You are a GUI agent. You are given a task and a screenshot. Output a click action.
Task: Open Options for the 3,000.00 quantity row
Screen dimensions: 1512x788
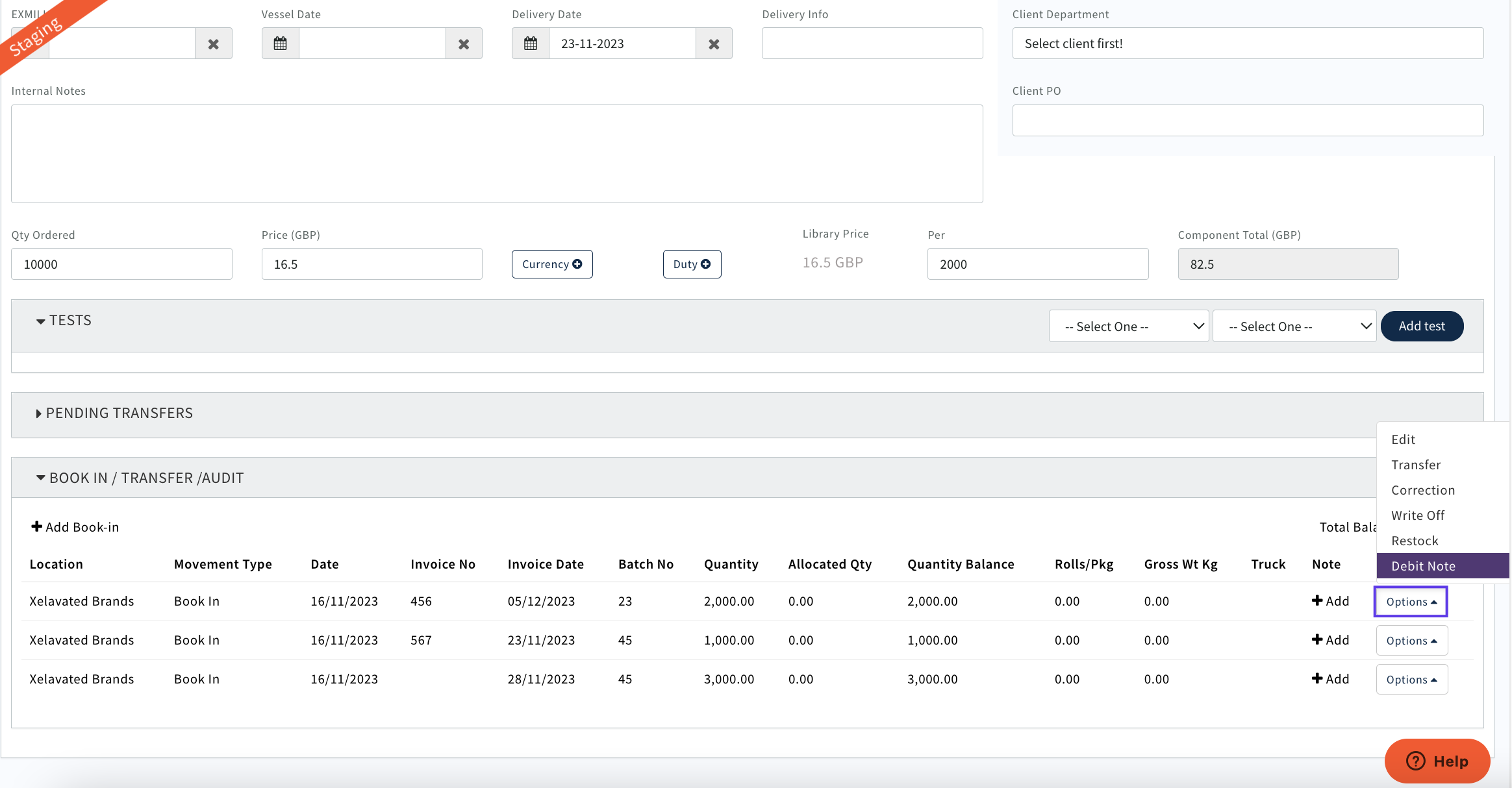point(1411,679)
